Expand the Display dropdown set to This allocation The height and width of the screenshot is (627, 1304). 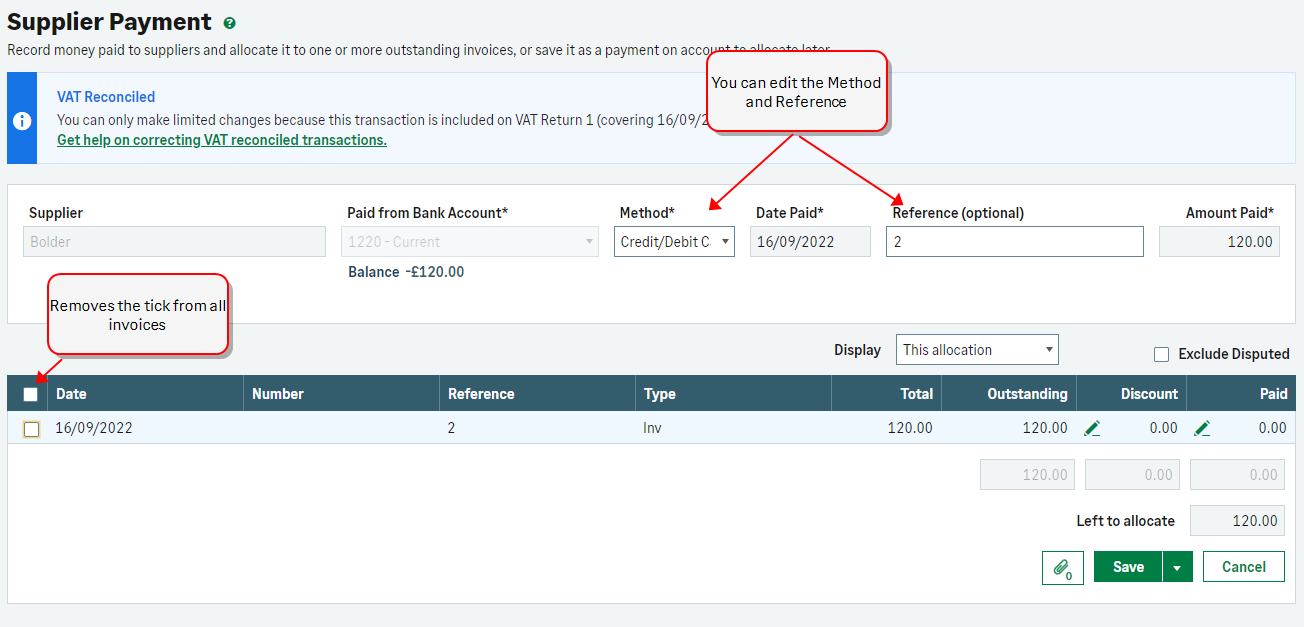pyautogui.click(x=977, y=350)
